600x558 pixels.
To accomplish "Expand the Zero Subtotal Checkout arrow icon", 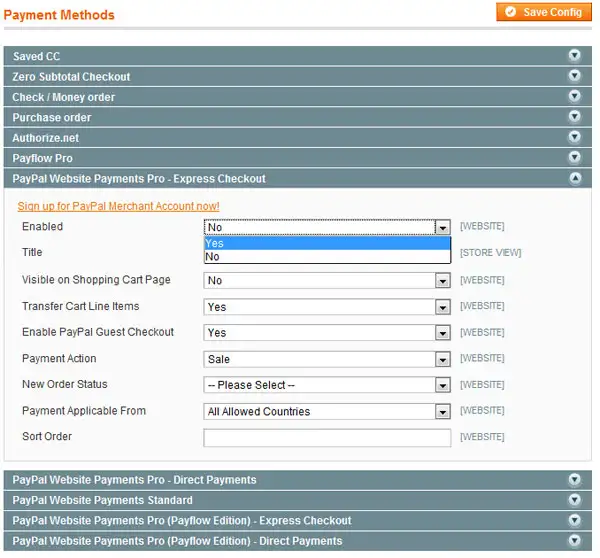I will click(574, 76).
